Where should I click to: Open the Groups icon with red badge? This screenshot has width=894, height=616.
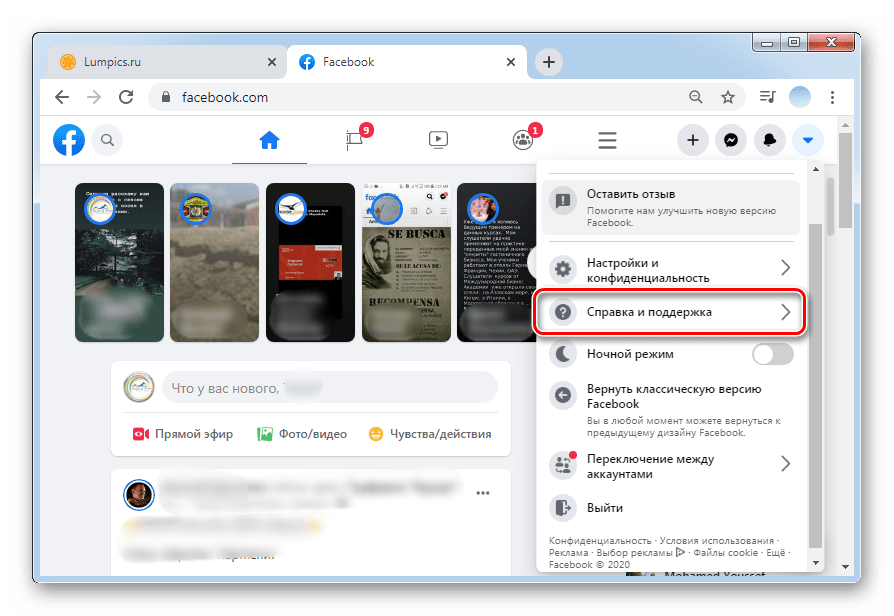pos(522,140)
